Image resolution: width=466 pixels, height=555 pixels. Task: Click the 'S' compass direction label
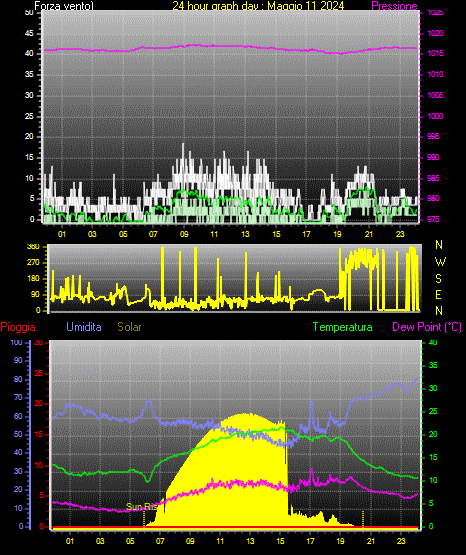(x=438, y=279)
